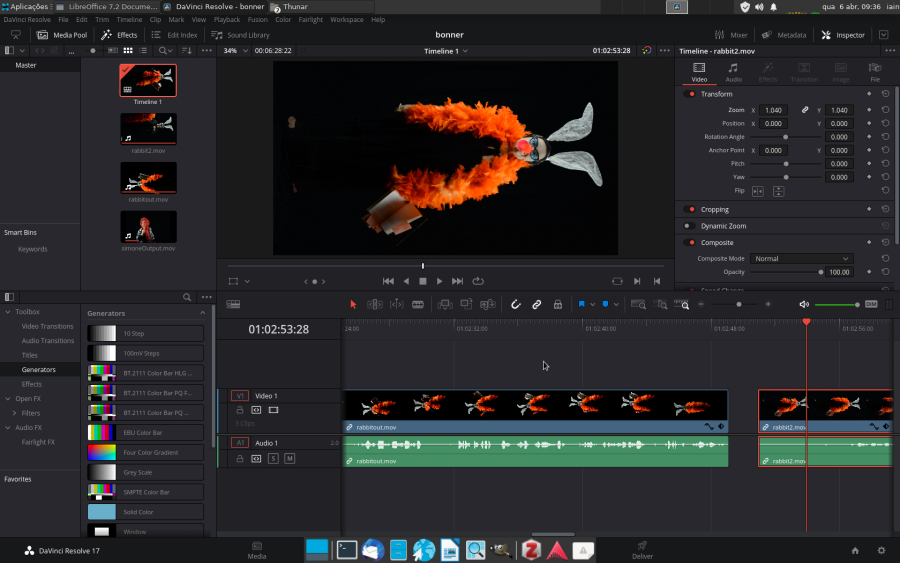Click Zoom X value field
This screenshot has height=563, width=900.
[x=773, y=110]
